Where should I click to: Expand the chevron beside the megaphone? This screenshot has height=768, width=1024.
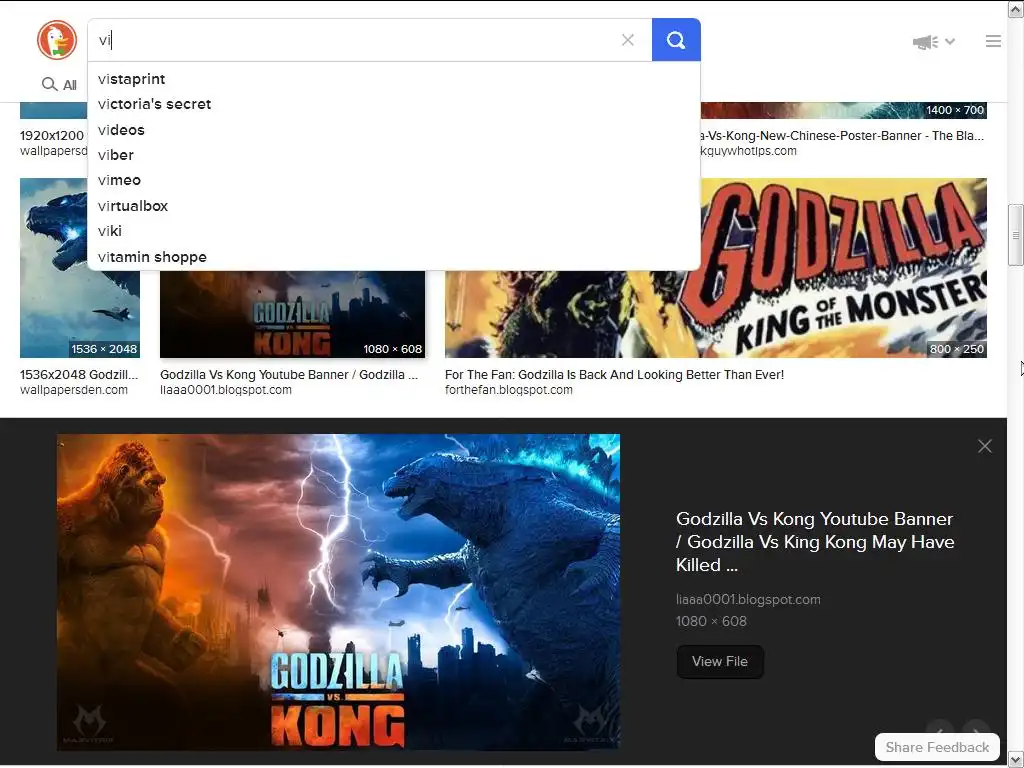click(x=950, y=41)
